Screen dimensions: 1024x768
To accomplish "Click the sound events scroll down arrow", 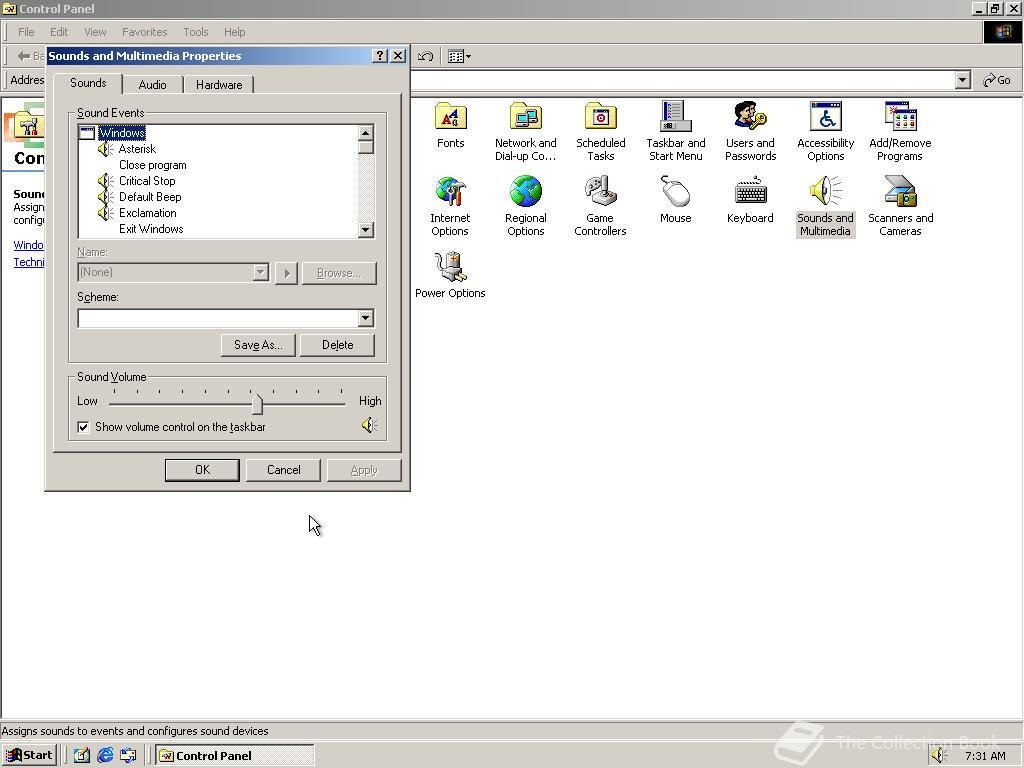I will [366, 229].
